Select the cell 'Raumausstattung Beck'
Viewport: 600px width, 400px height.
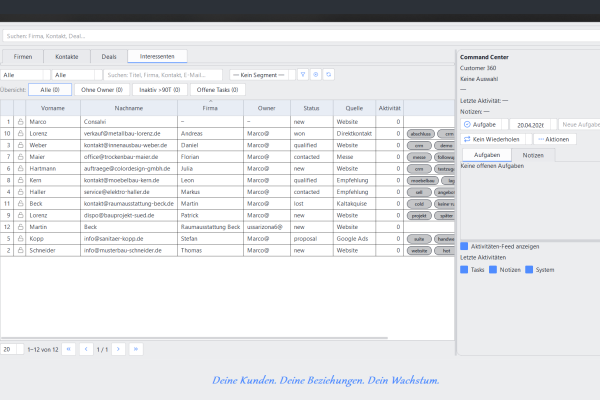[x=210, y=227]
